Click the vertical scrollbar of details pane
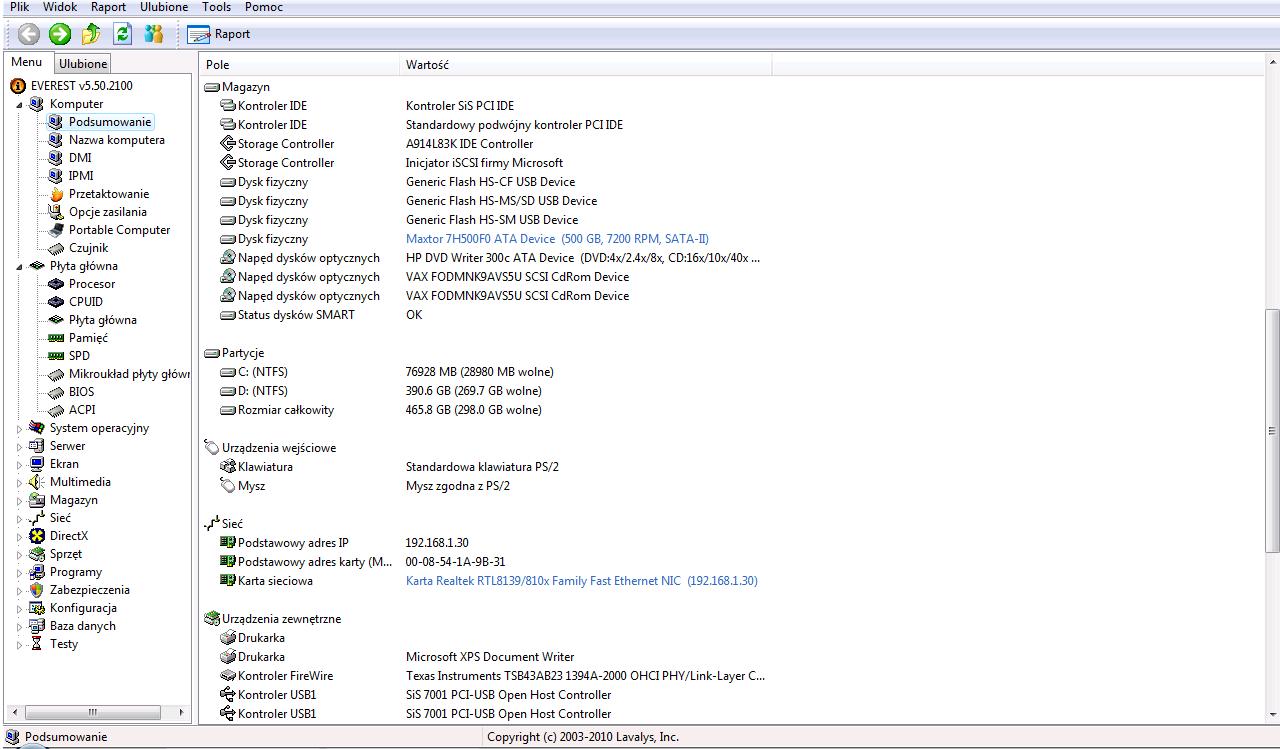This screenshot has width=1280, height=749. click(1272, 430)
